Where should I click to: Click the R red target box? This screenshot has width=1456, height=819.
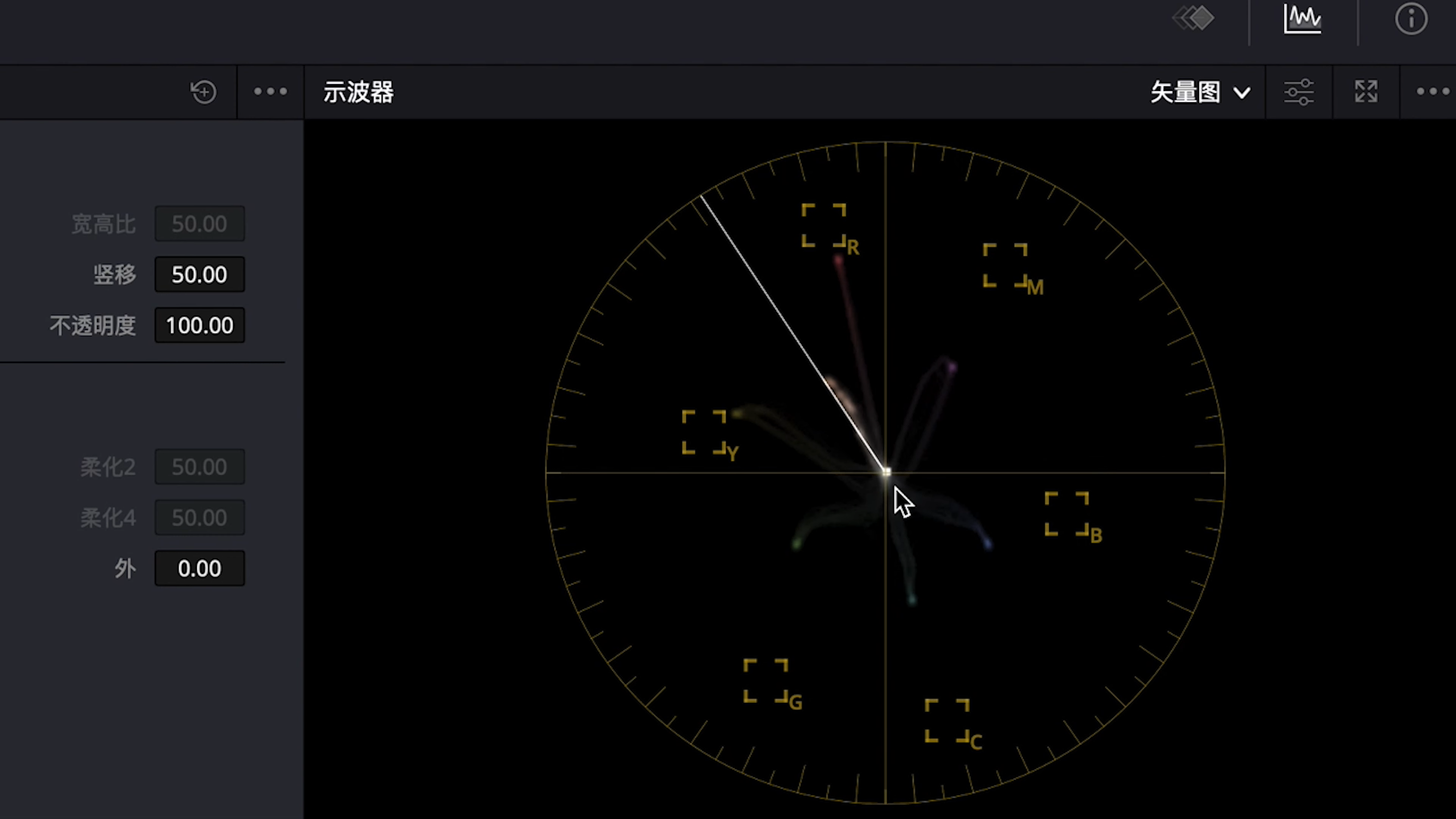824,226
